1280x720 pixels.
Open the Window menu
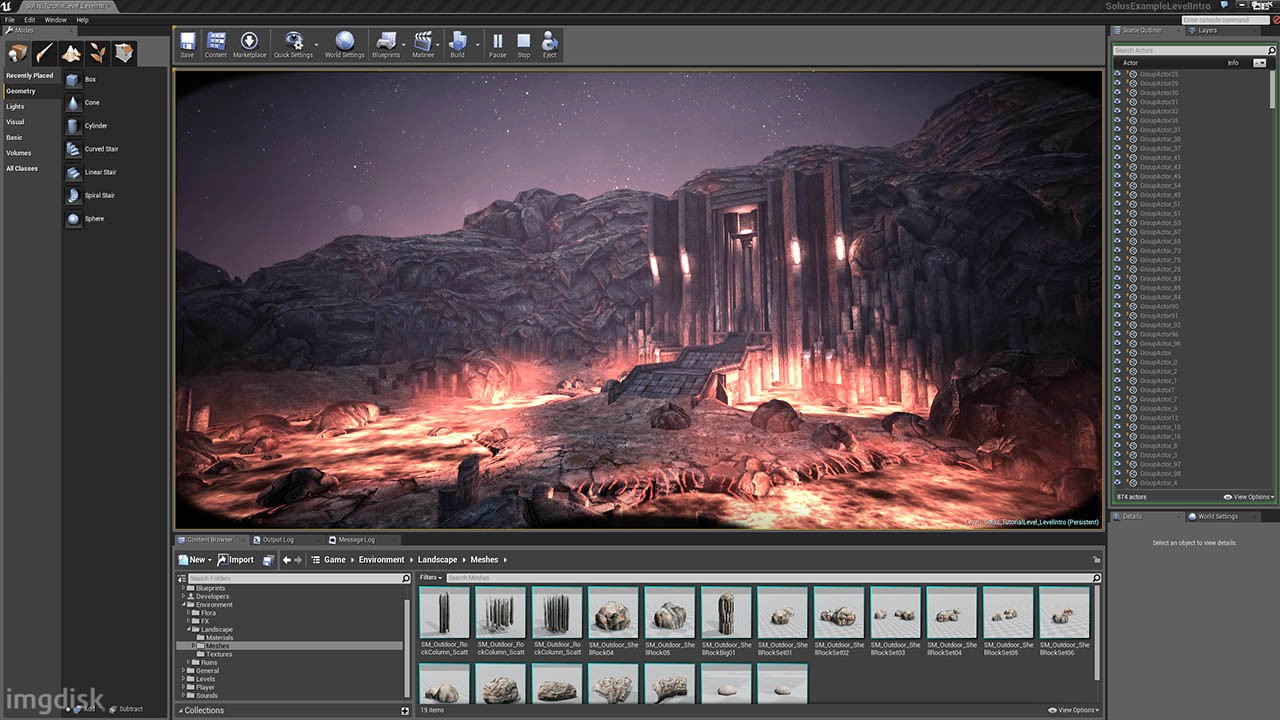click(56, 20)
